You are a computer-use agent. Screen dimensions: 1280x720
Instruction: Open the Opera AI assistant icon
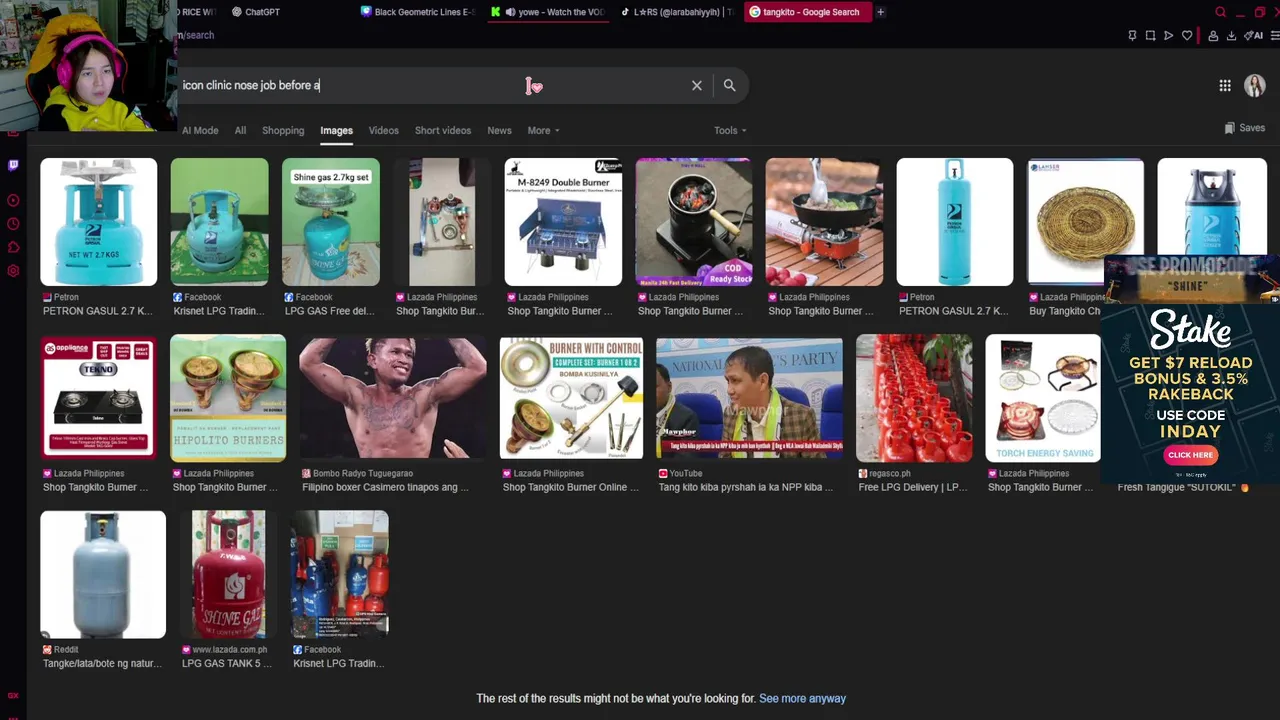click(x=1254, y=36)
